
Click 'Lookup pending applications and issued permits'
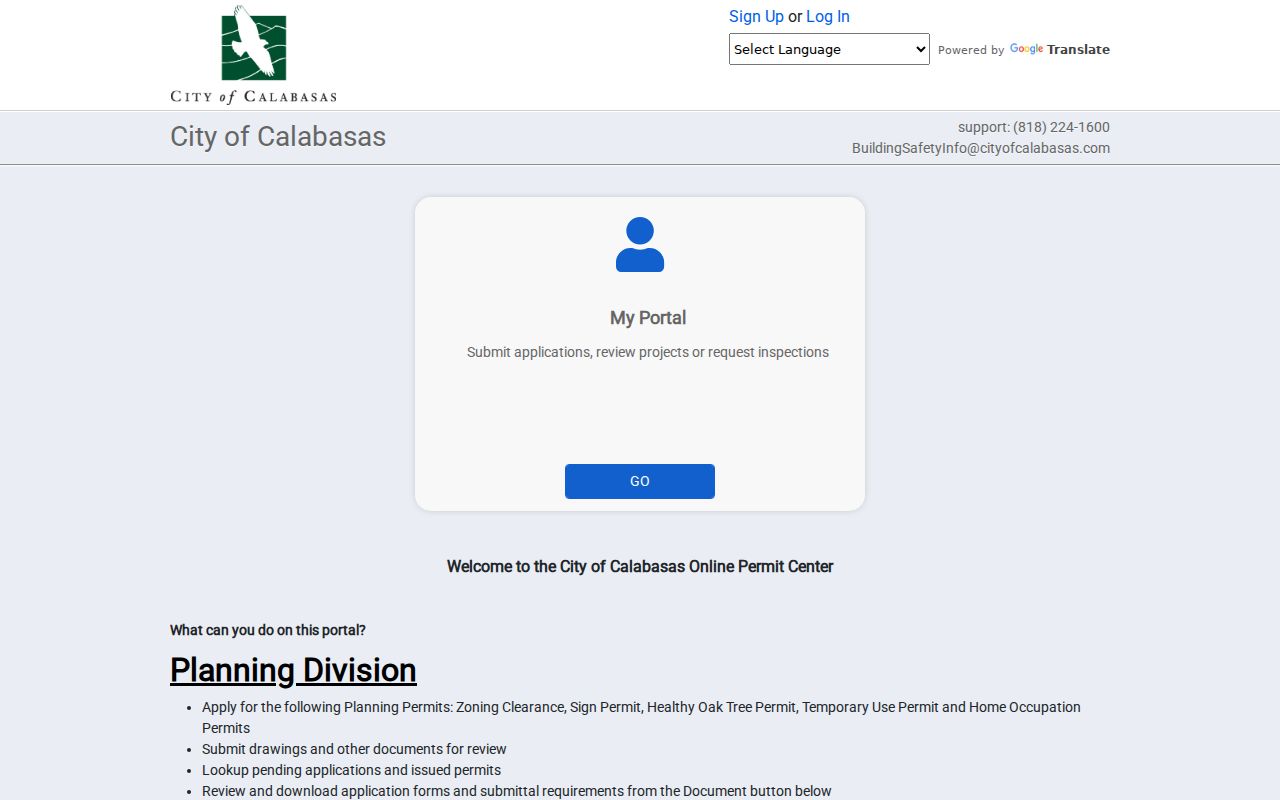351,770
